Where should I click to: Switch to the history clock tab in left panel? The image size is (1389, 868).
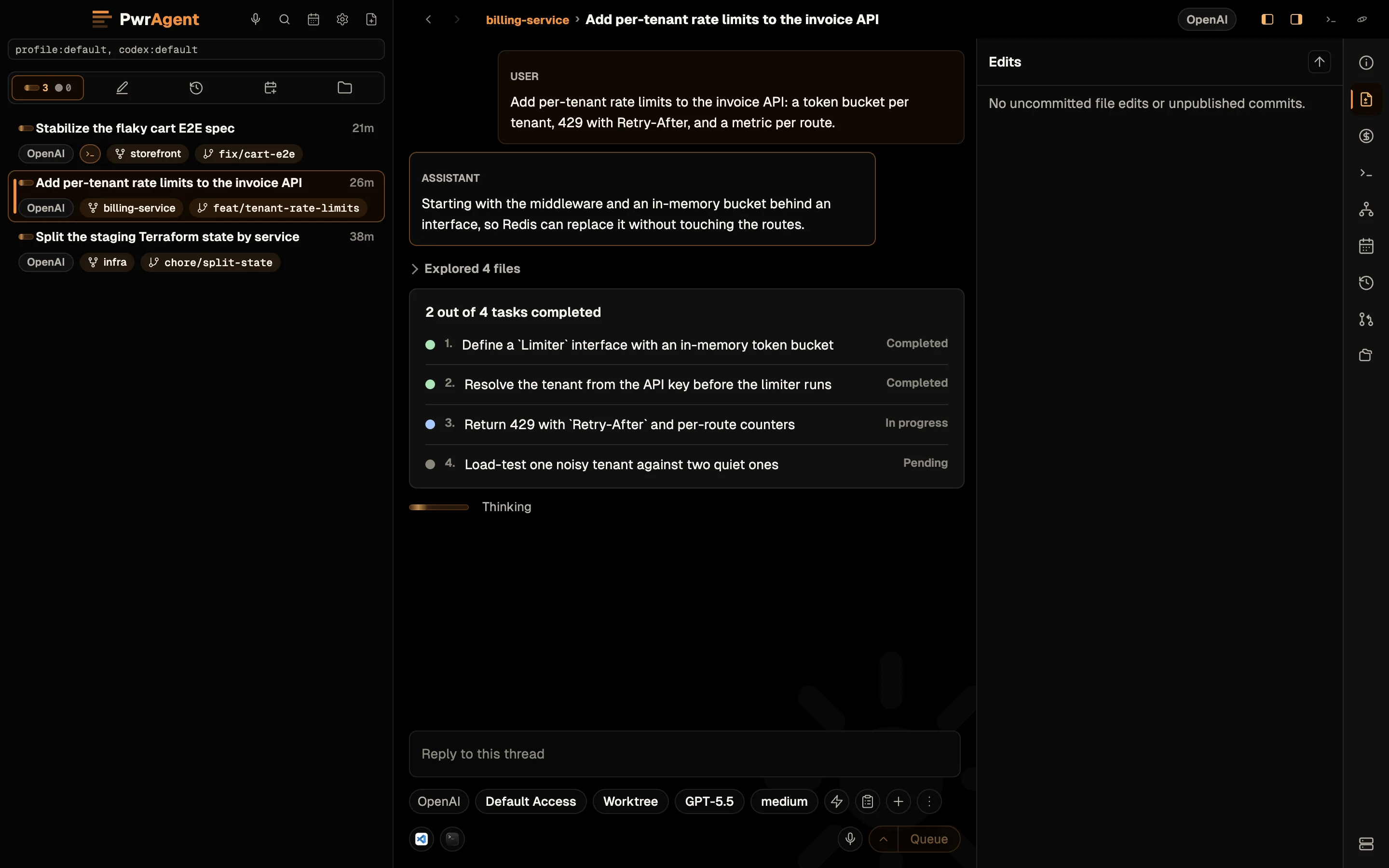196,88
